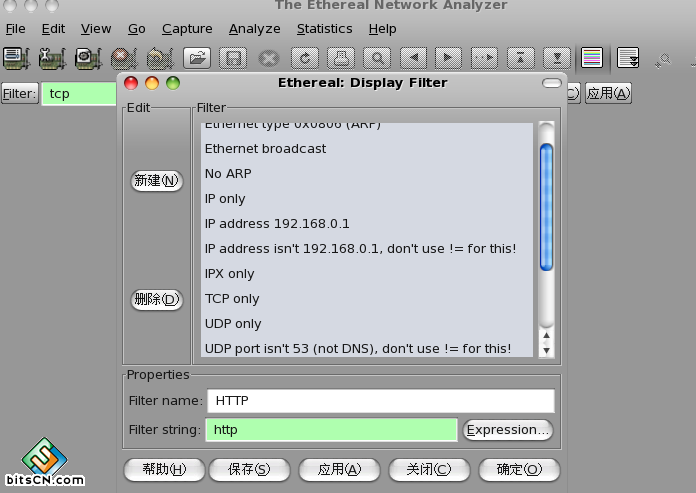Click the open capture file folder icon
The height and width of the screenshot is (493, 696).
[198, 57]
